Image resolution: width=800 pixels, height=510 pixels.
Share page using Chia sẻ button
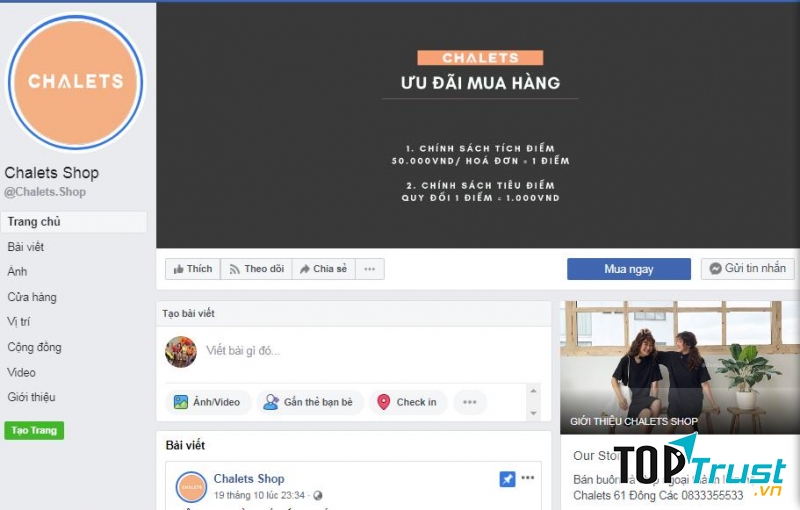pyautogui.click(x=323, y=269)
